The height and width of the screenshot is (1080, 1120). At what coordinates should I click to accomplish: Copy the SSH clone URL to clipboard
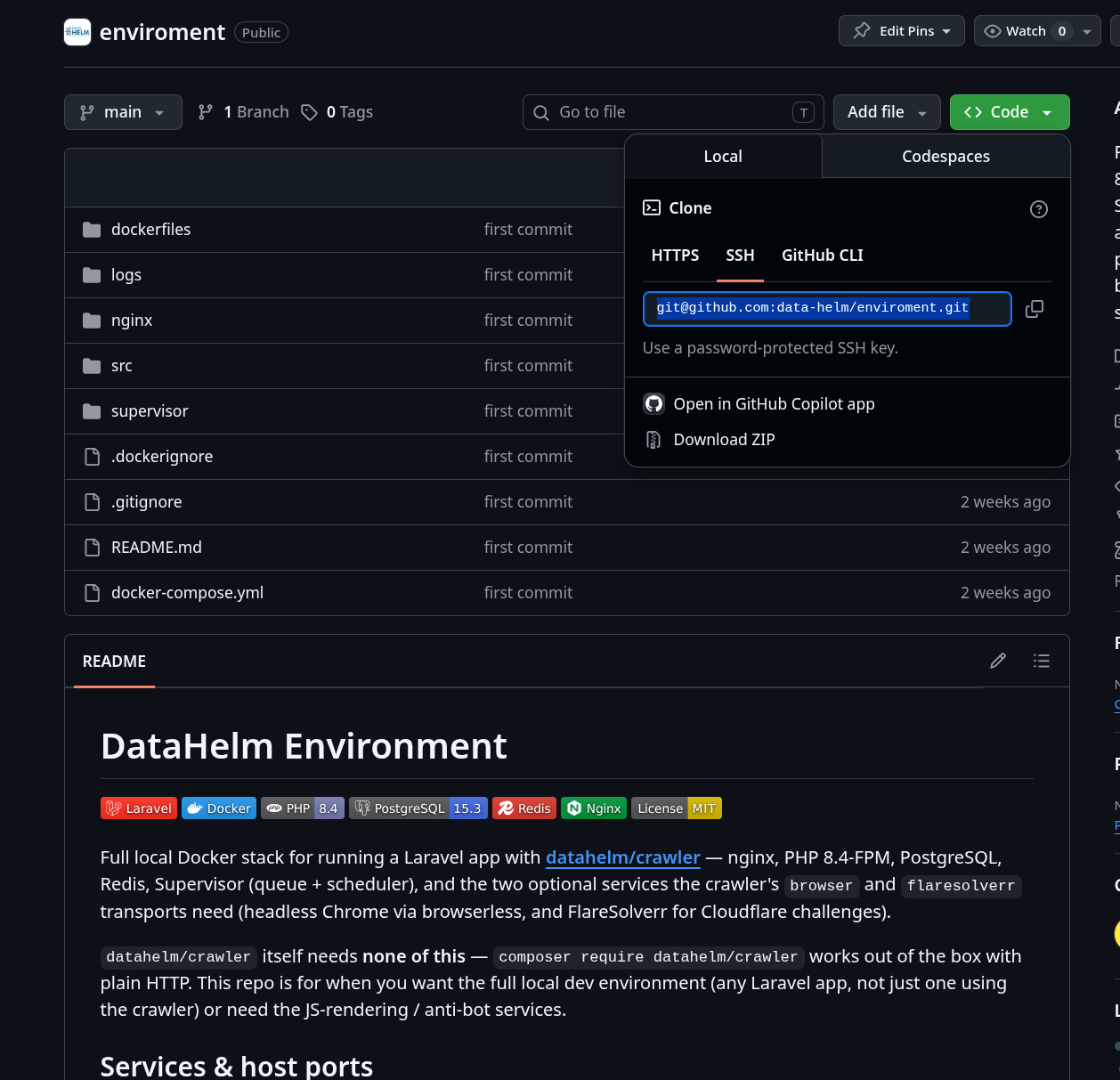tap(1035, 309)
